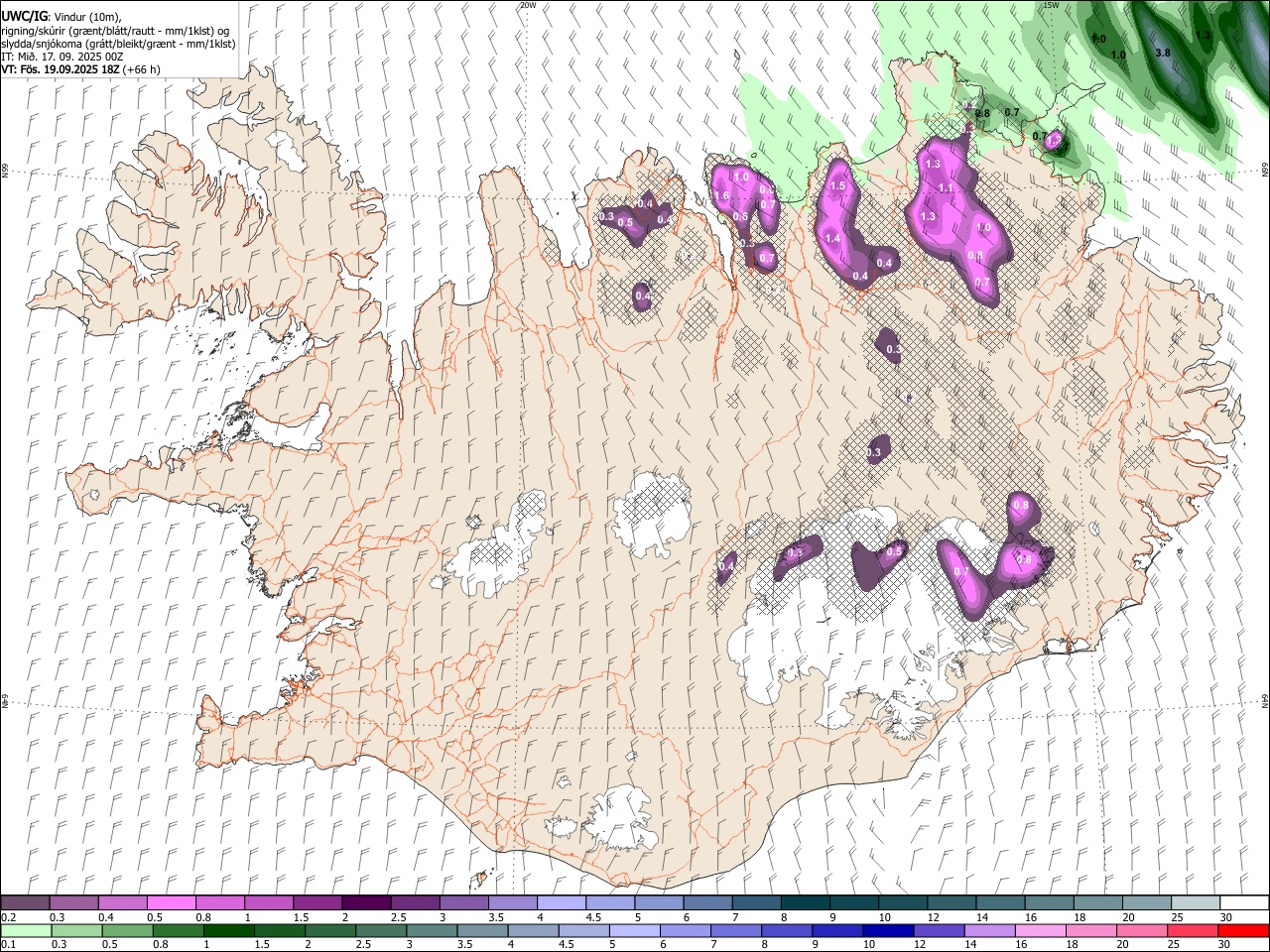Pick the light lavender 4 swatch in upper legend row
This screenshot has width=1270, height=952.
click(562, 902)
